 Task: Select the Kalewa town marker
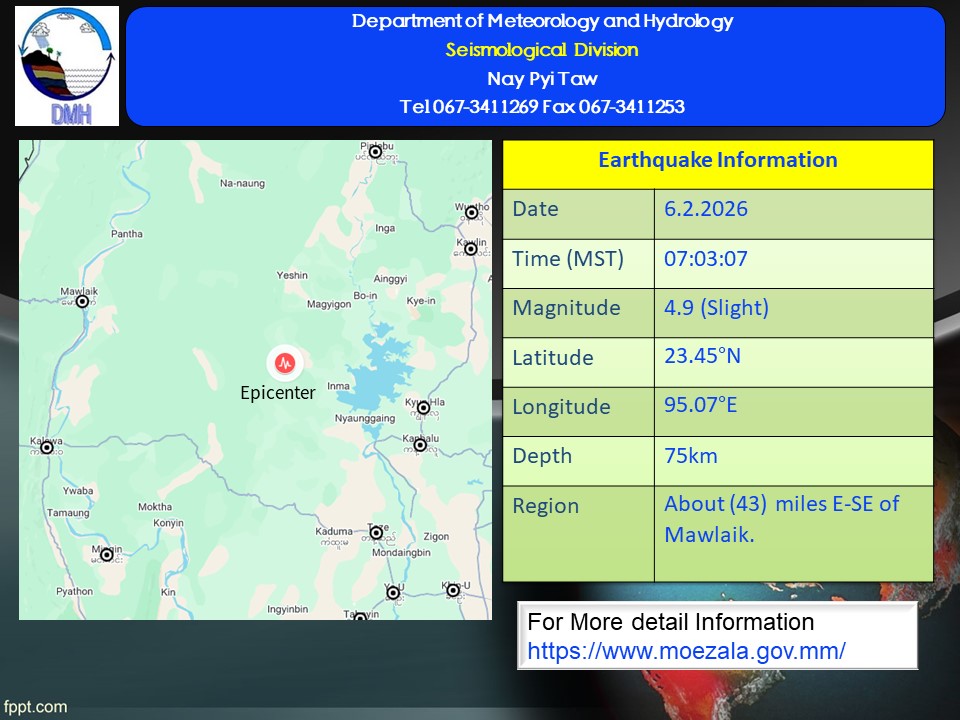pos(46,448)
